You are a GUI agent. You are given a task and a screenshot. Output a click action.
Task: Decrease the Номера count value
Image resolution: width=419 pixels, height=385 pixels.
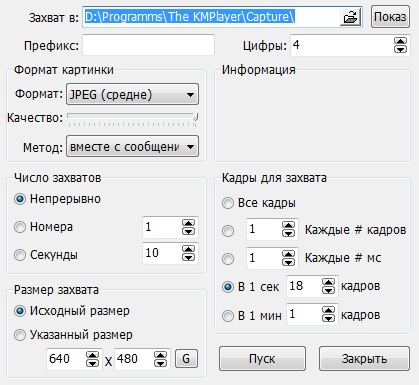click(x=188, y=231)
